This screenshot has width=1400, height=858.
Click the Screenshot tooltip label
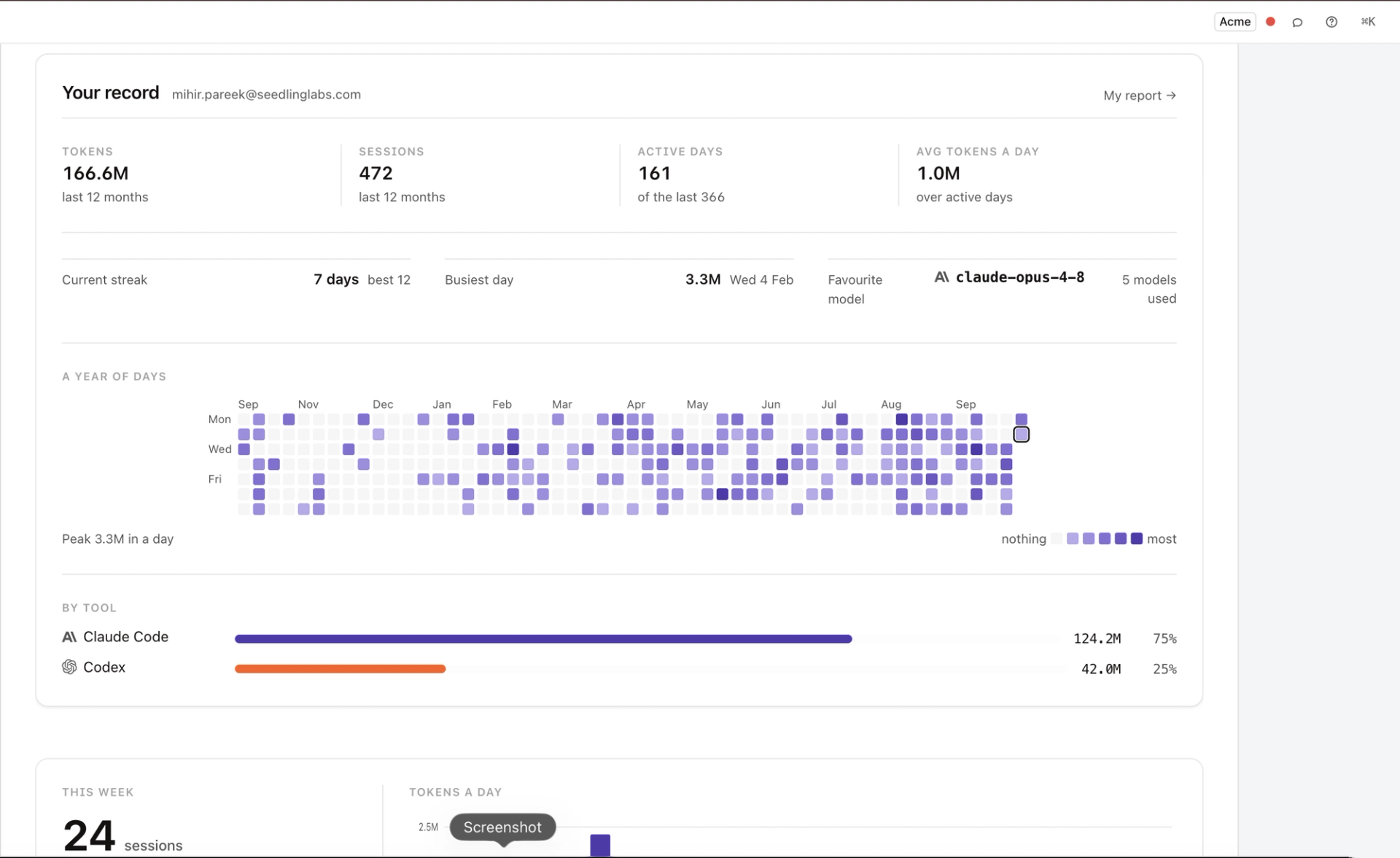pyautogui.click(x=502, y=827)
